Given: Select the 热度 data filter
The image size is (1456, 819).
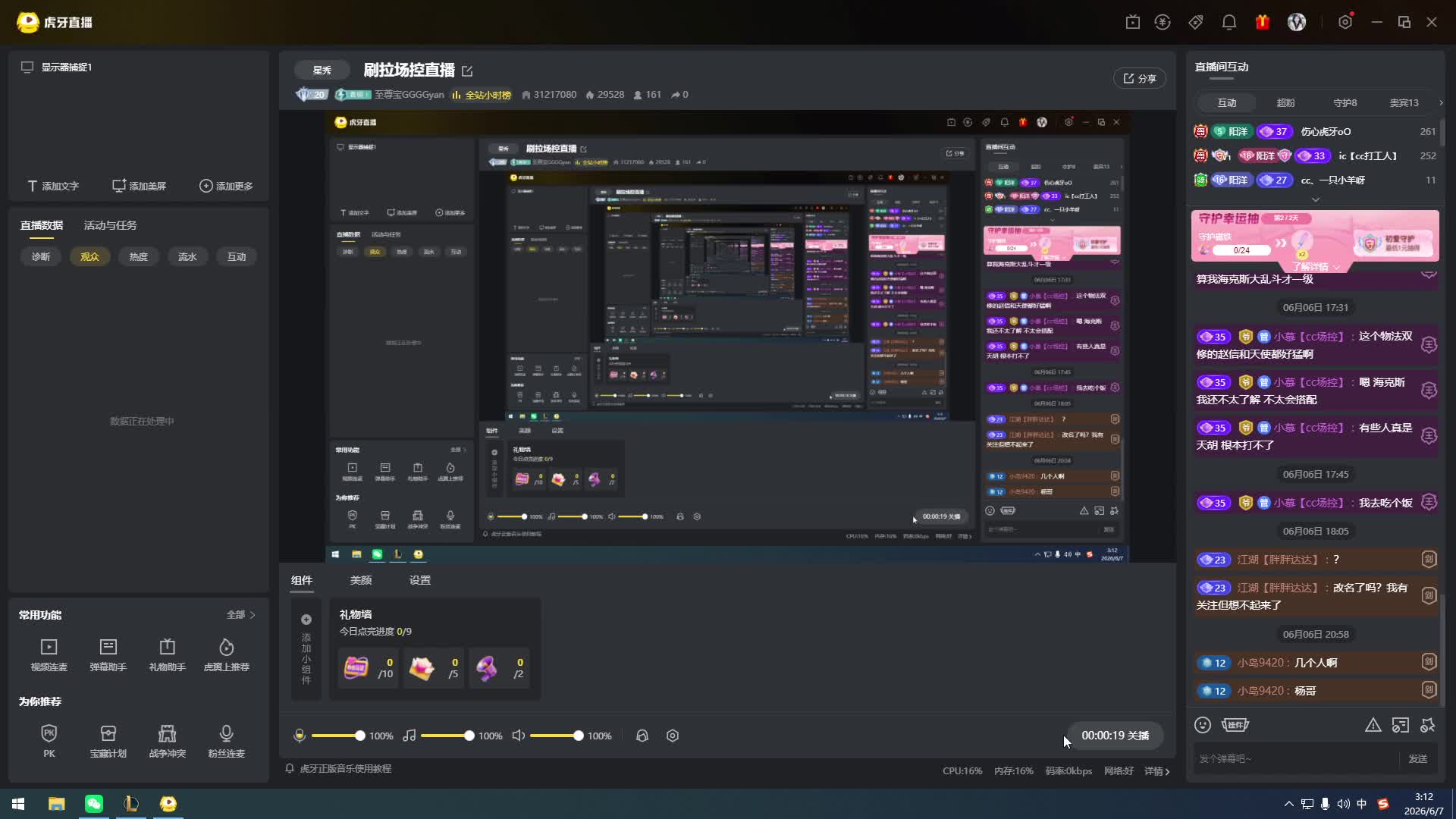Looking at the screenshot, I should coord(138,256).
